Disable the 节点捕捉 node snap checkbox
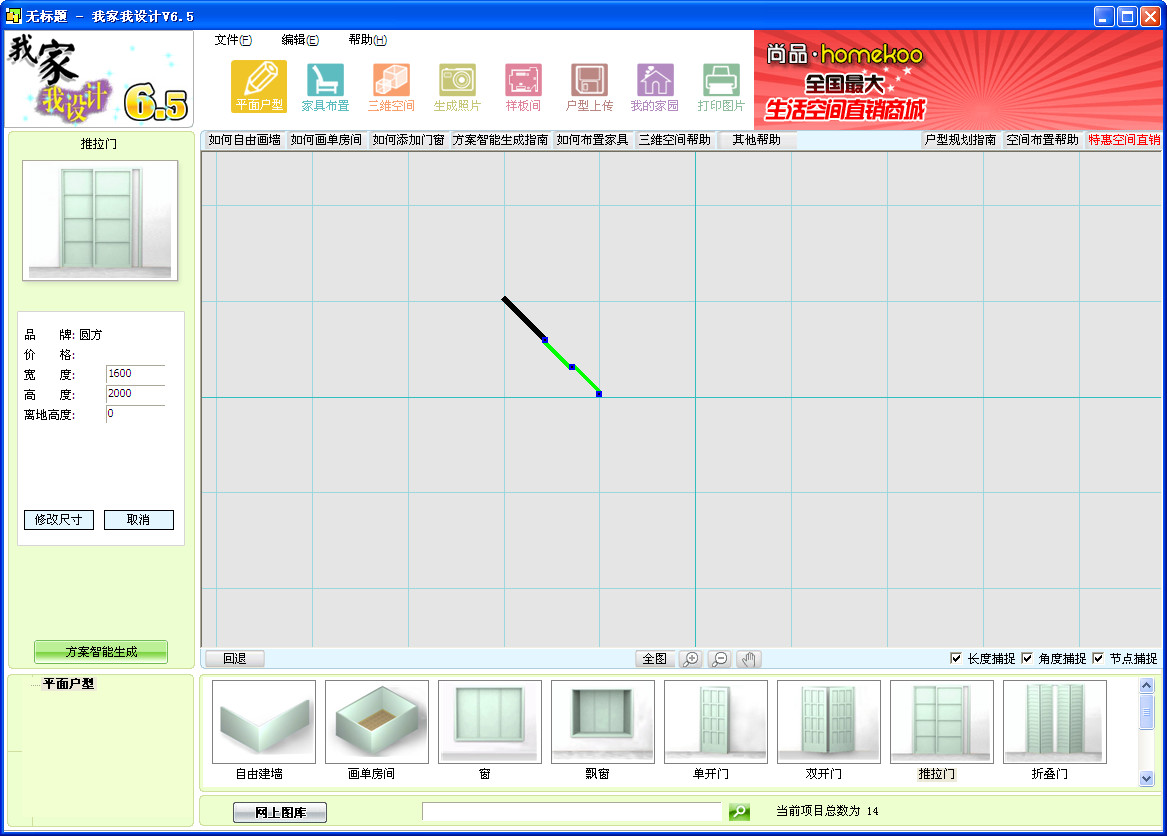 pos(1097,658)
